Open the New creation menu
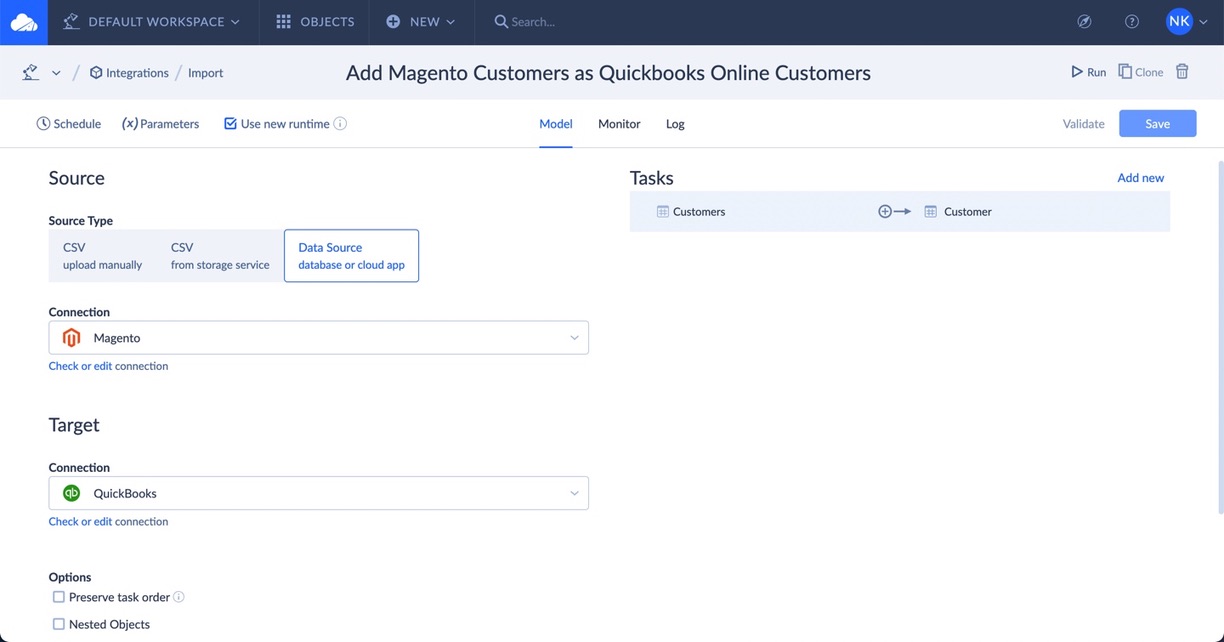1224x642 pixels. [421, 22]
